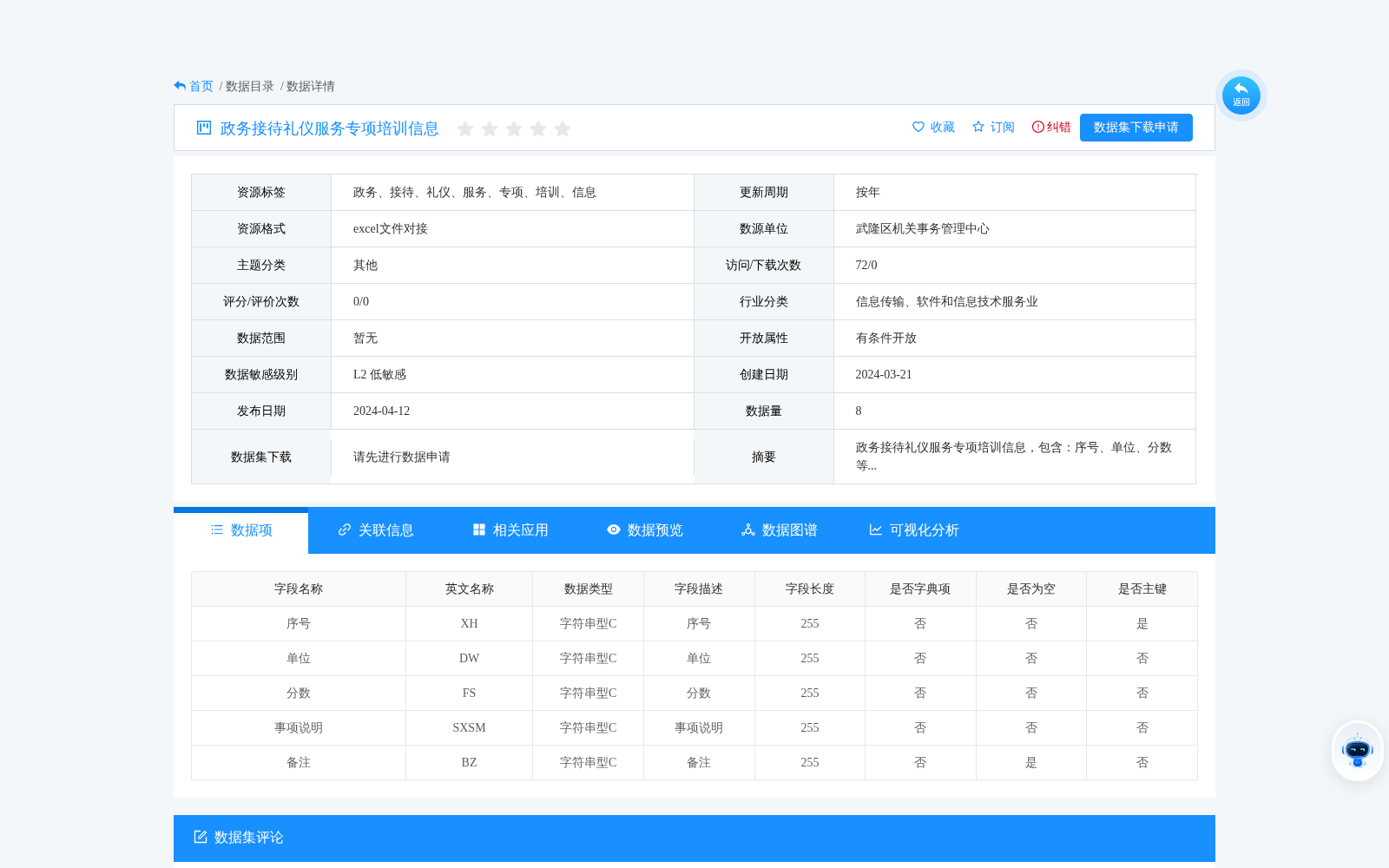Go to 首页 via breadcrumb

[201, 86]
